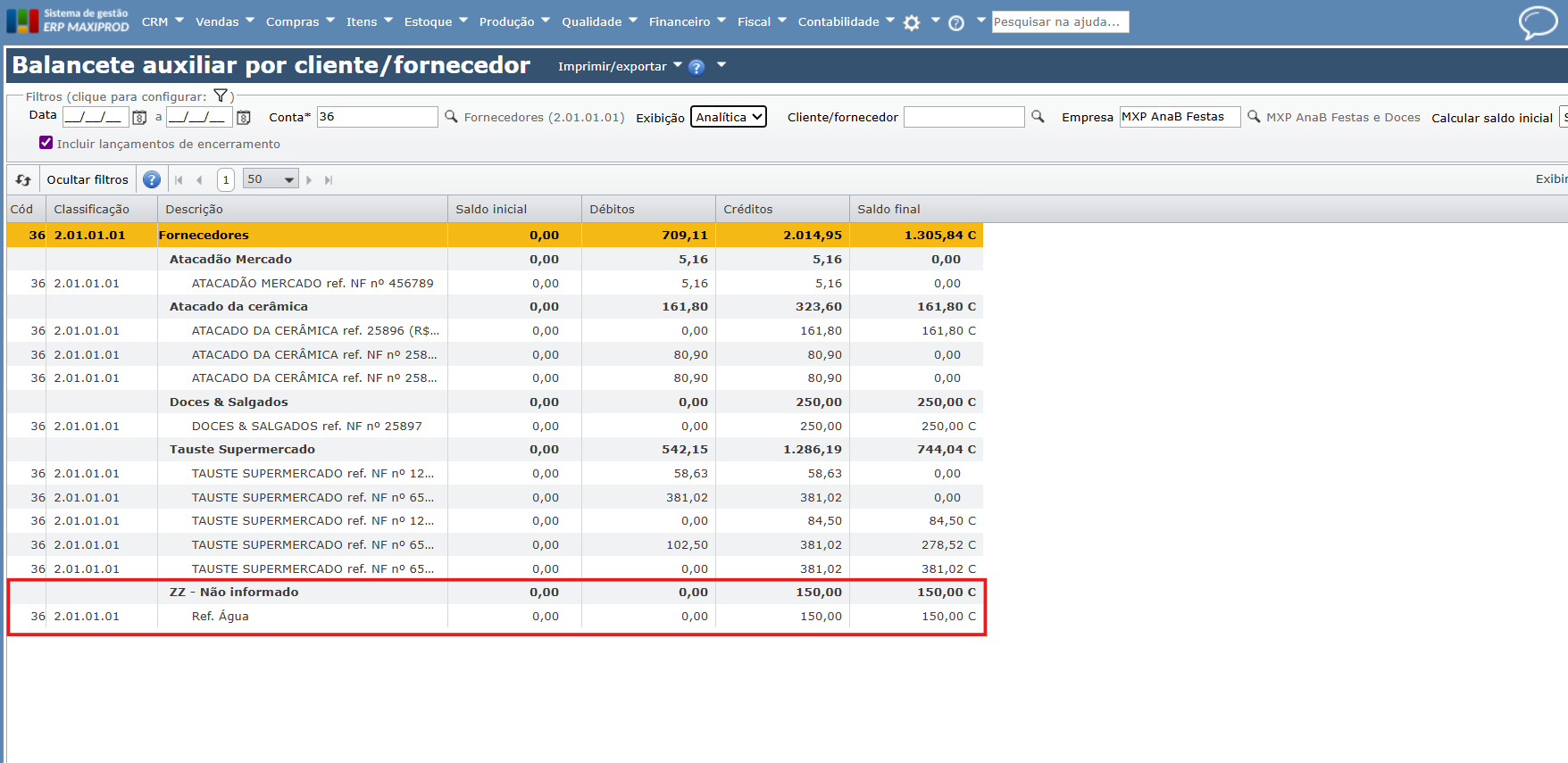Click the Ocultar filtros button
The width and height of the screenshot is (1568, 763).
(x=88, y=179)
